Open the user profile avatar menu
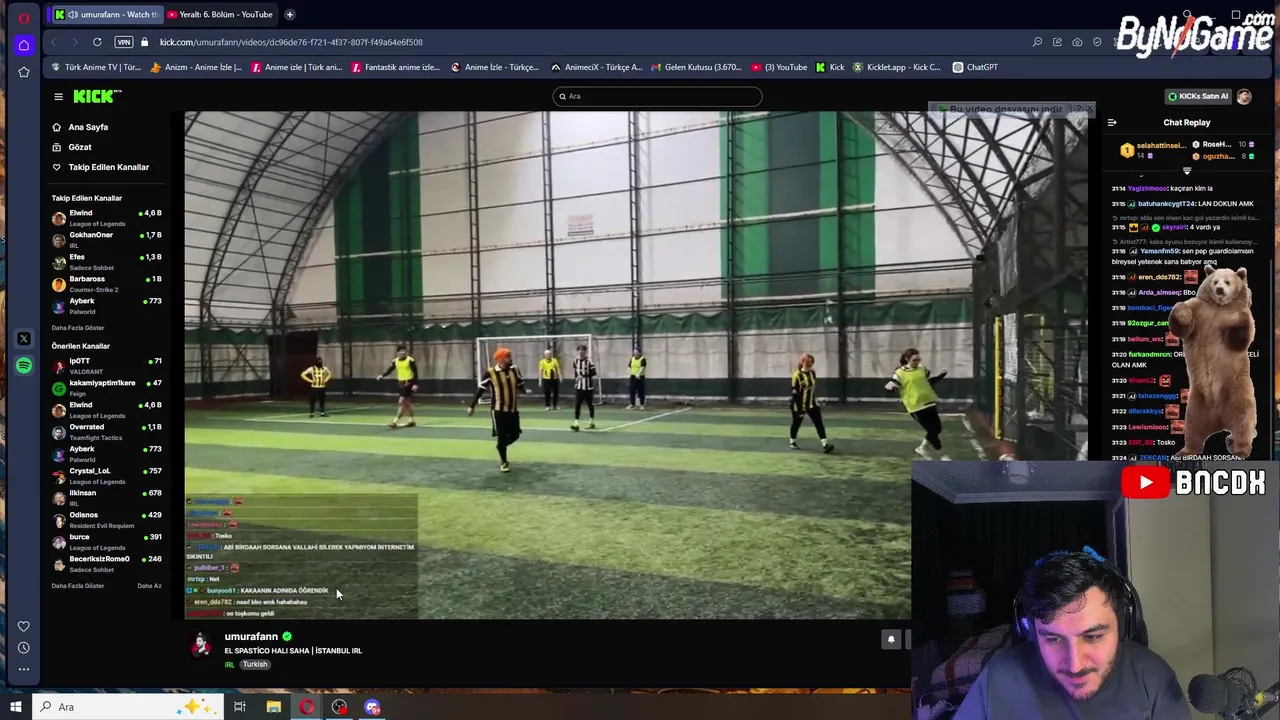This screenshot has width=1280, height=720. [x=1244, y=96]
